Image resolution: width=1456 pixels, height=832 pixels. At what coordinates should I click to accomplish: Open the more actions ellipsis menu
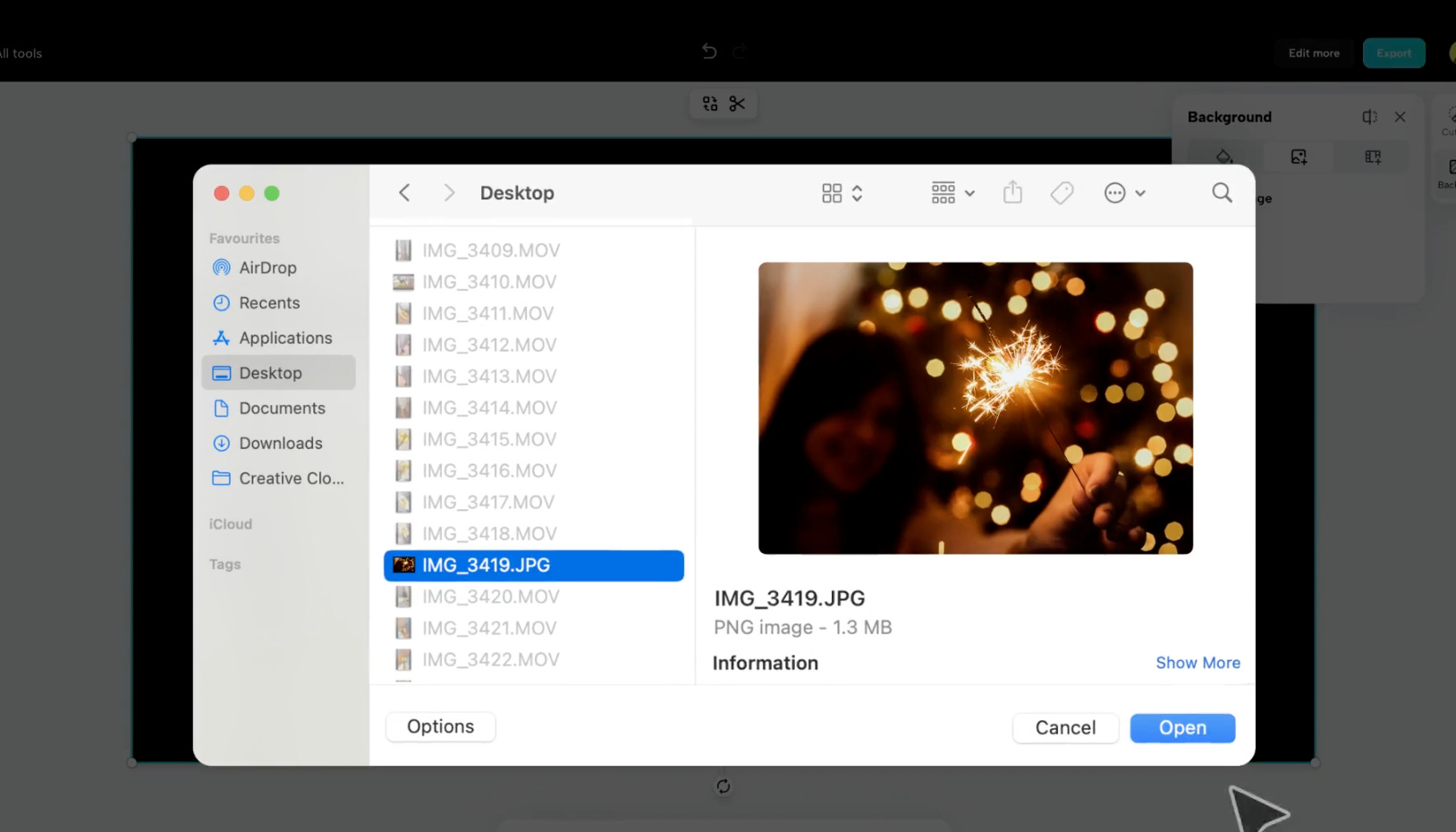[x=1124, y=193]
